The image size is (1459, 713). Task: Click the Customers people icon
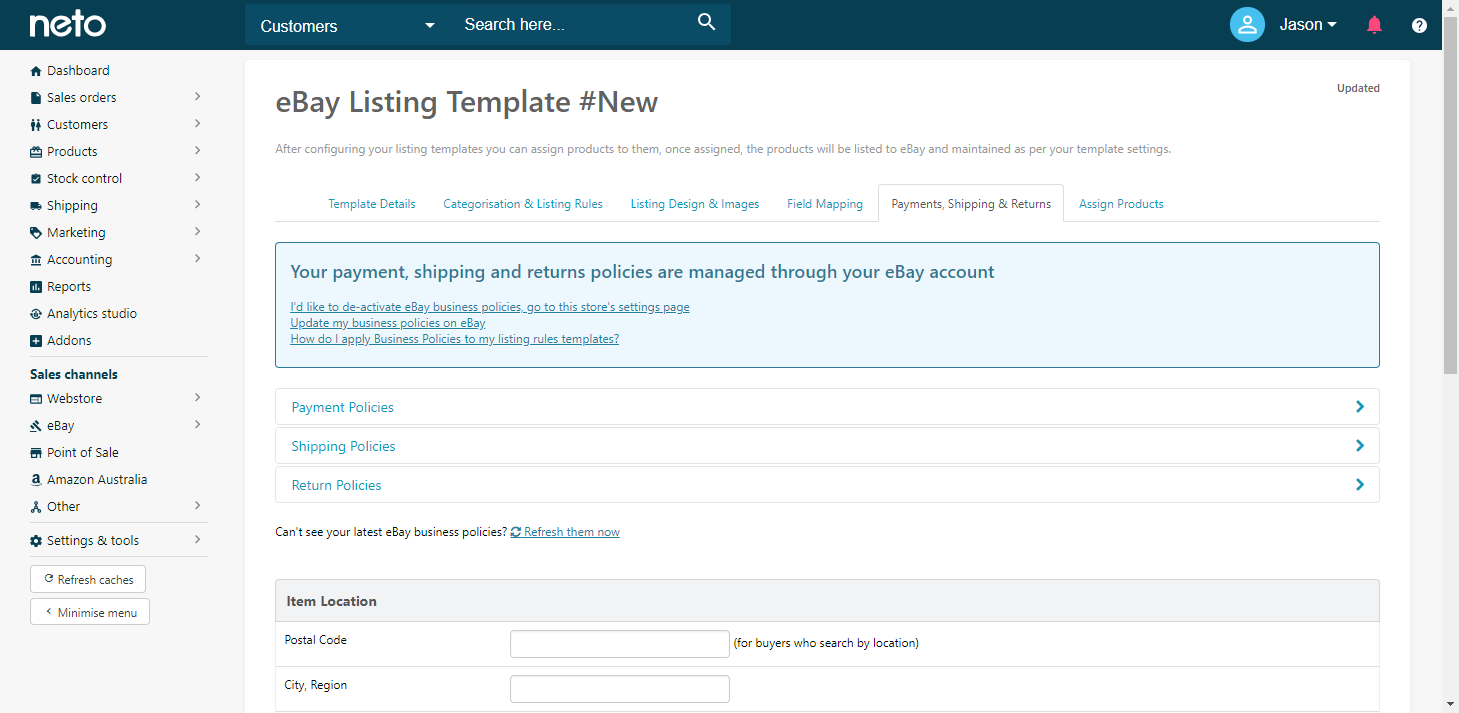pyautogui.click(x=36, y=125)
